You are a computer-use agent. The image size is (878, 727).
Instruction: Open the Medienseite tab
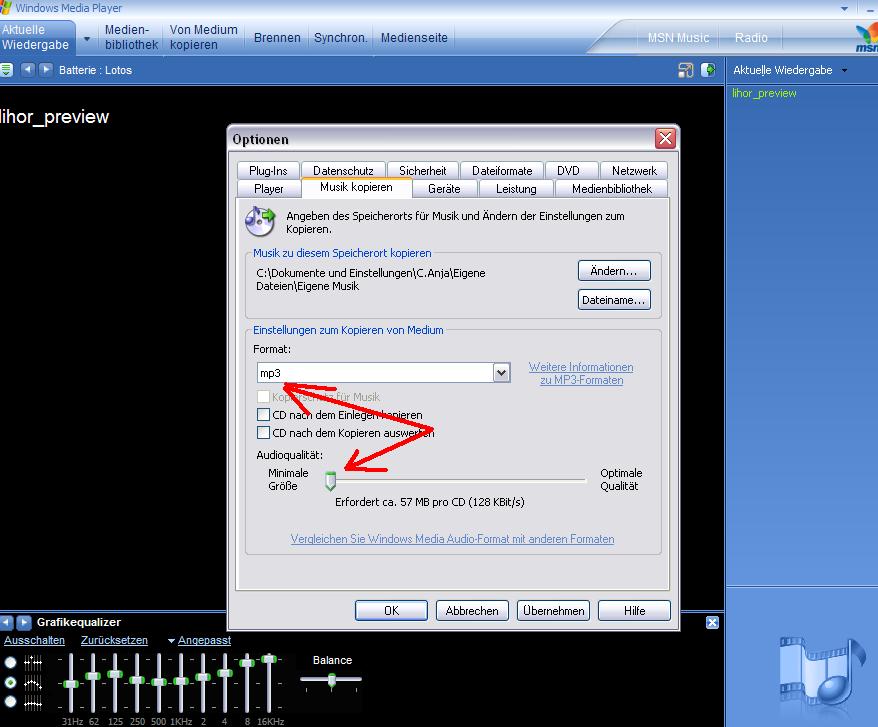[414, 38]
